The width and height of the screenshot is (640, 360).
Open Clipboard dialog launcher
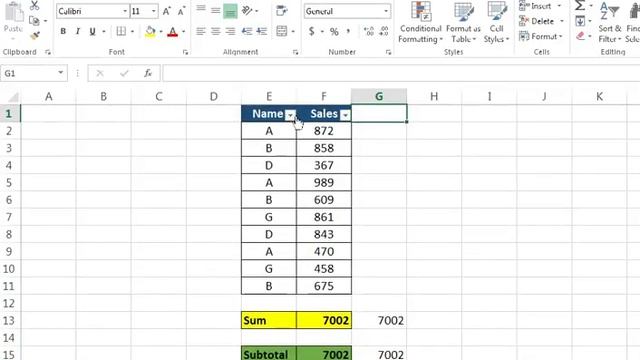(x=48, y=52)
